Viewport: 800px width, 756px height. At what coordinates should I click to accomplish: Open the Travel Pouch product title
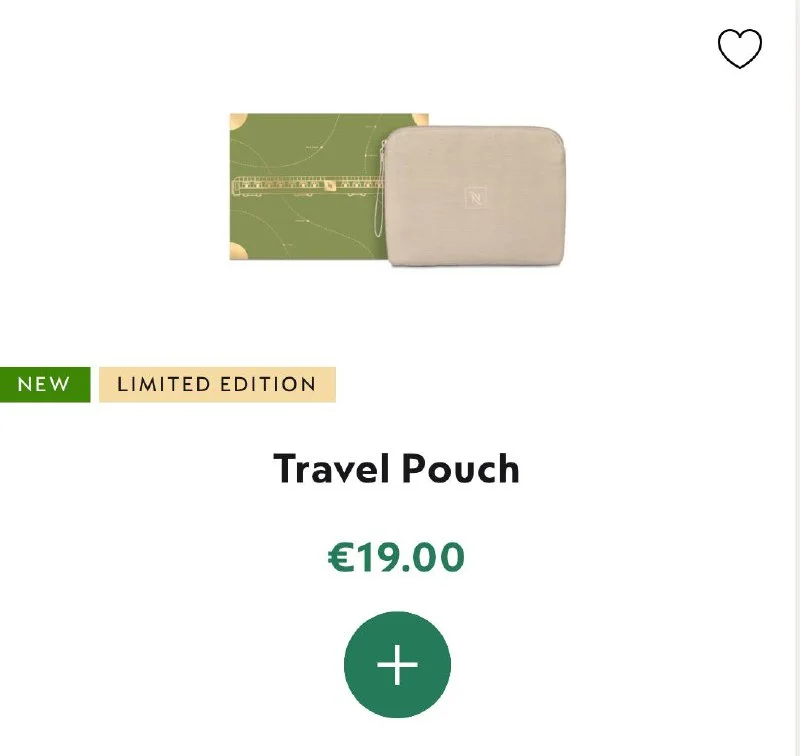[x=396, y=468]
